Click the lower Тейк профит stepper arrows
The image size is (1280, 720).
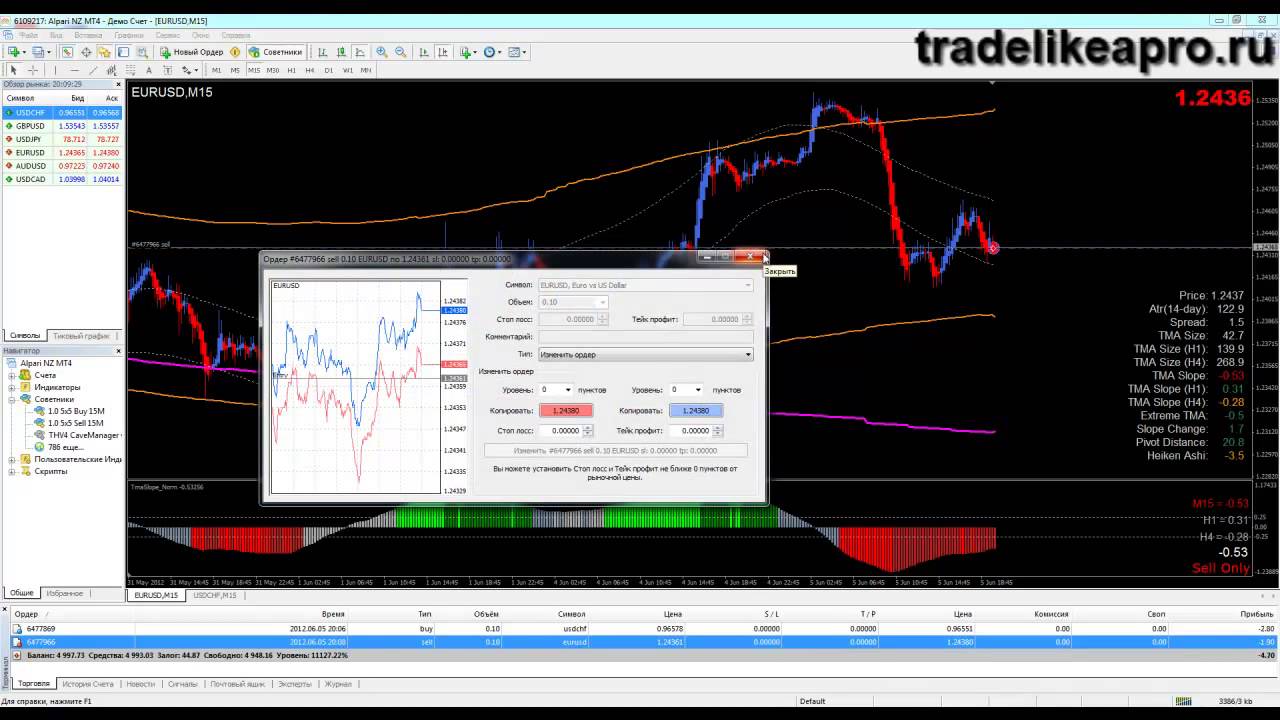(x=718, y=431)
